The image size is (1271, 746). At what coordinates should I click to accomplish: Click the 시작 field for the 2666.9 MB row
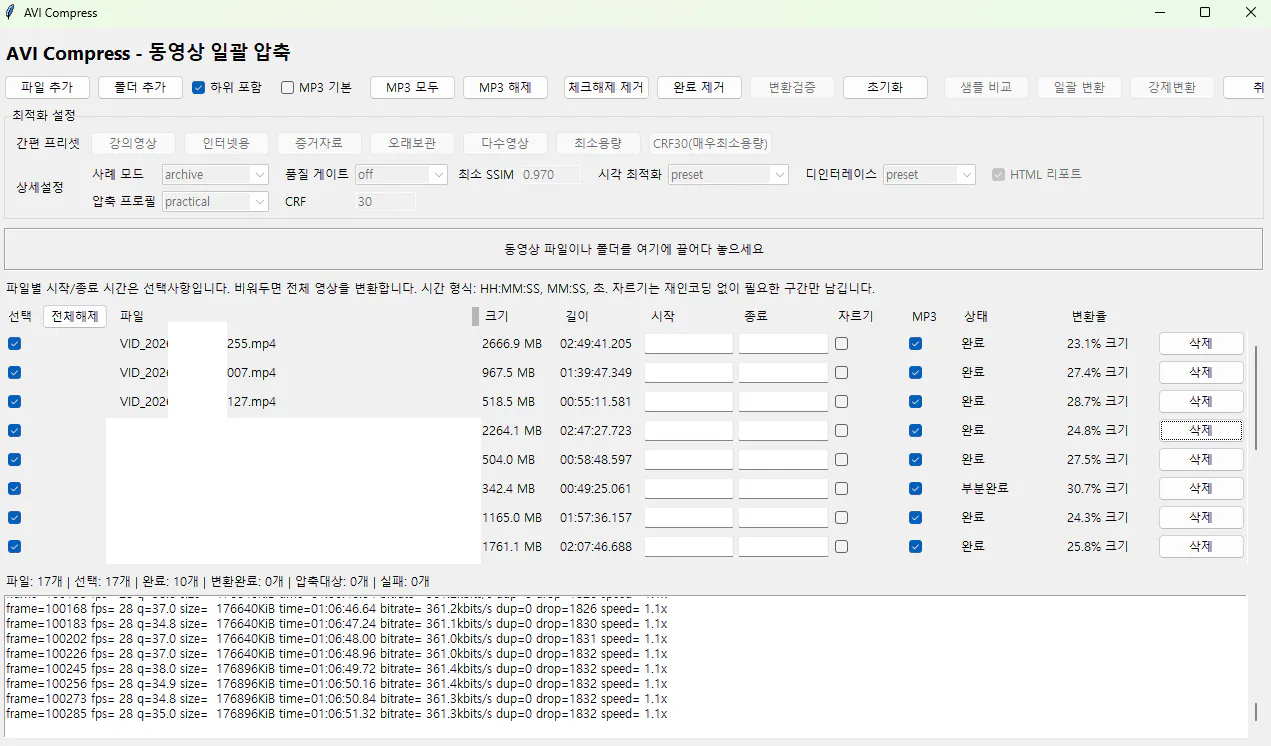click(689, 344)
